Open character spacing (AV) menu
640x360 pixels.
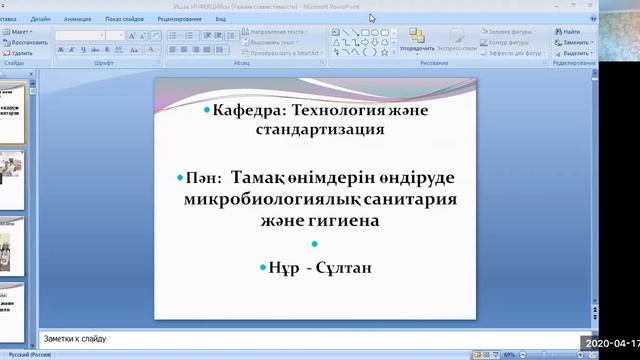click(119, 50)
